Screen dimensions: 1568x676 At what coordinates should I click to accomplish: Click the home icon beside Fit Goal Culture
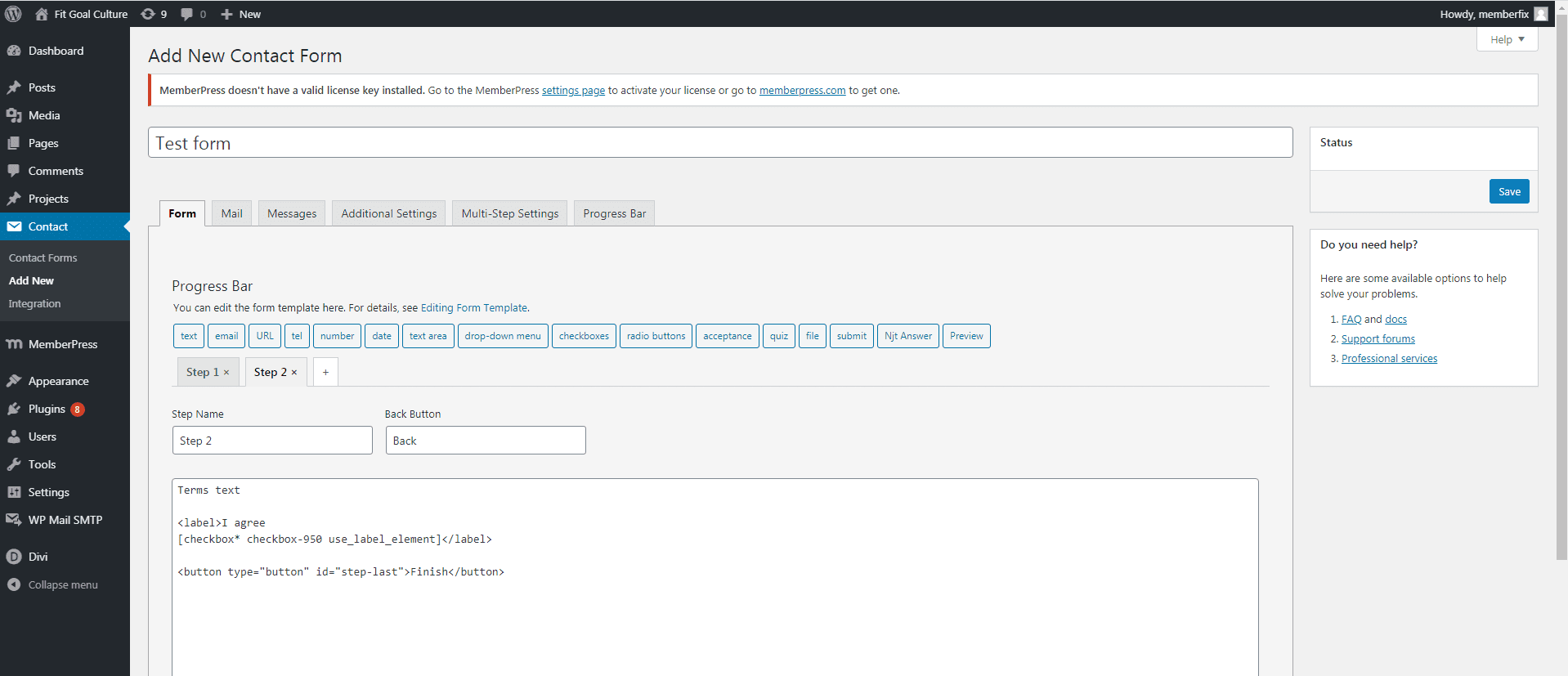coord(42,14)
